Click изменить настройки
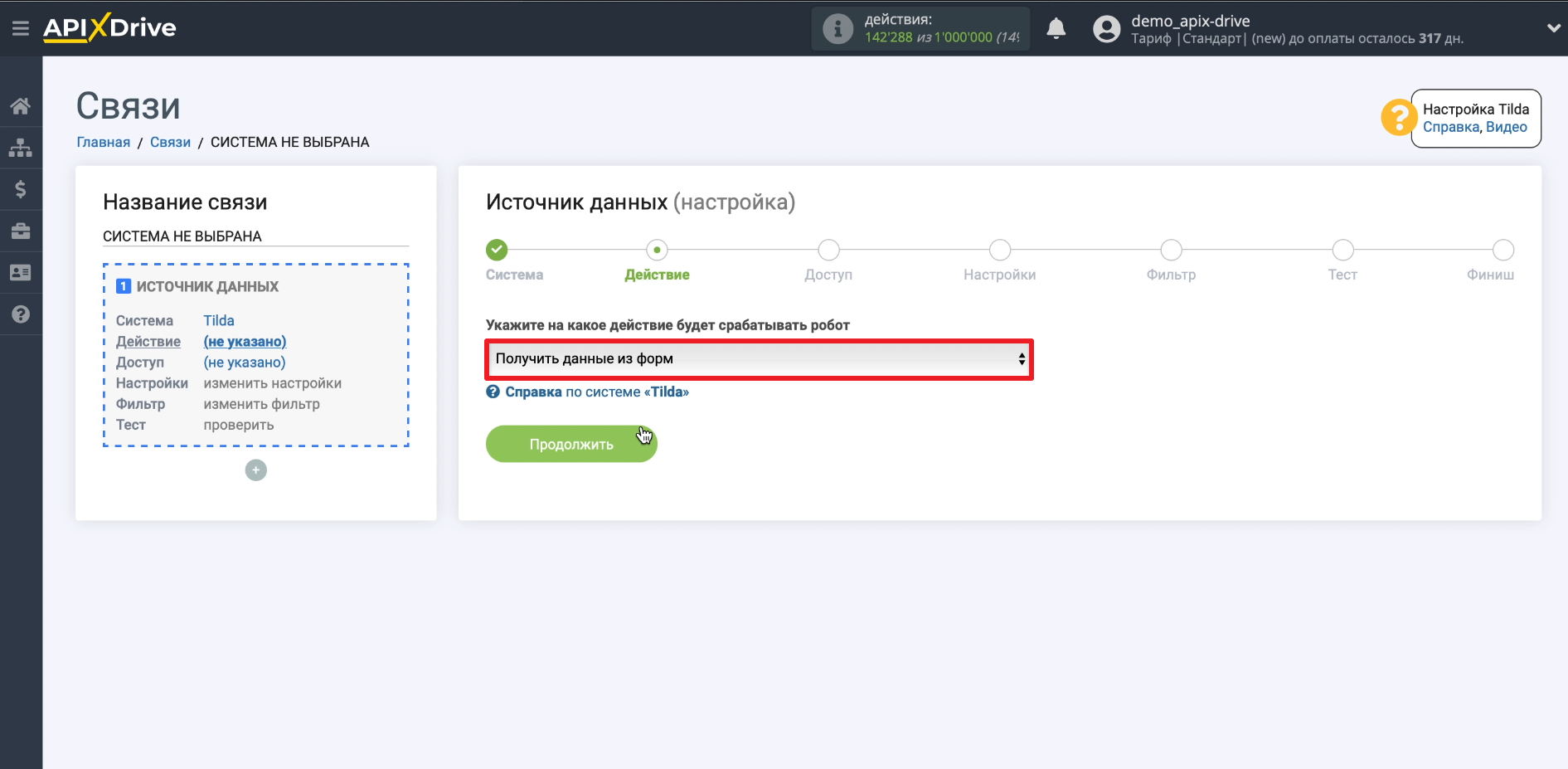The width and height of the screenshot is (1568, 769). coord(273,383)
